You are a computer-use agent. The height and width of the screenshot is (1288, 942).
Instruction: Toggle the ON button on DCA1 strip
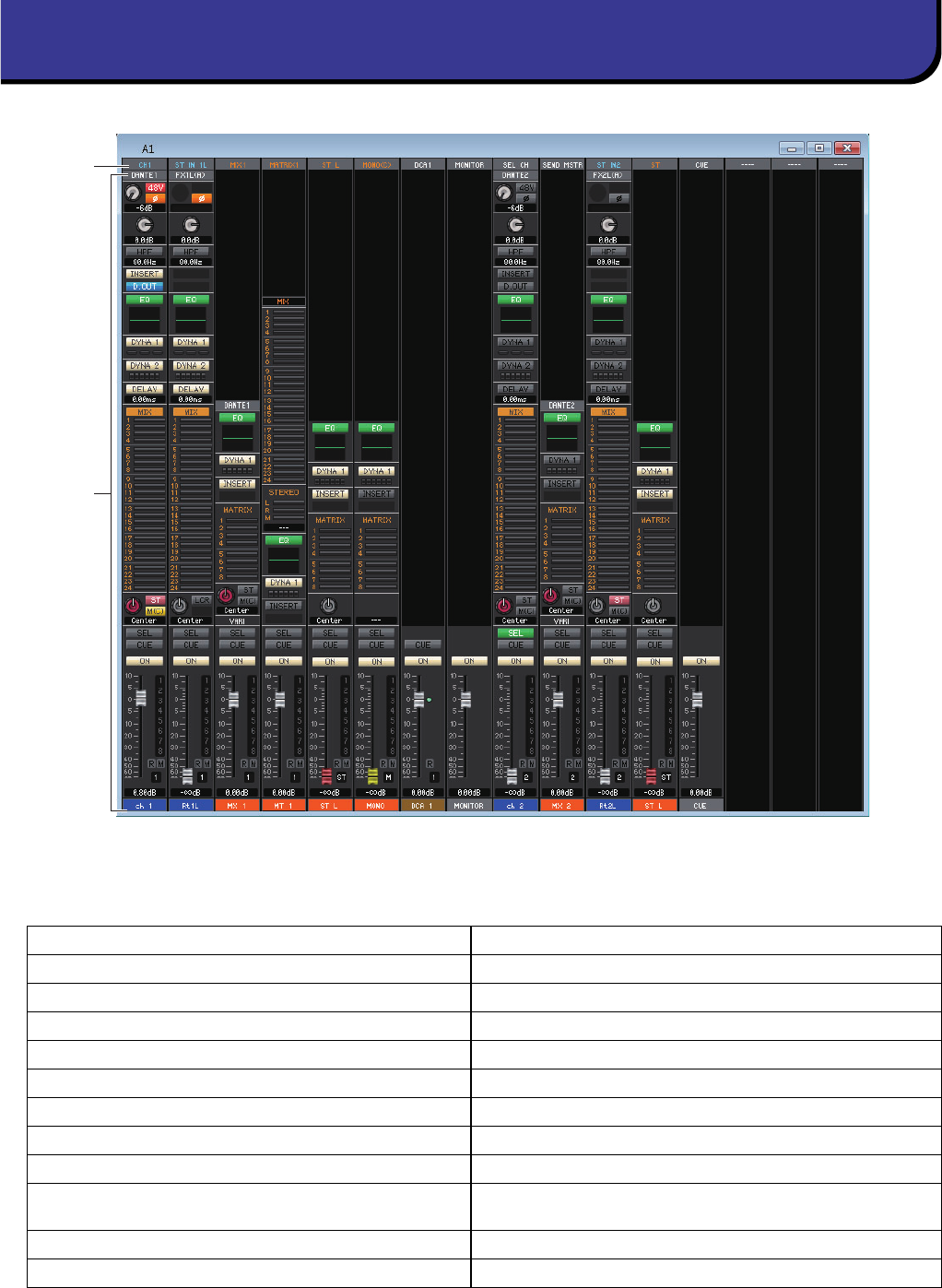[422, 661]
